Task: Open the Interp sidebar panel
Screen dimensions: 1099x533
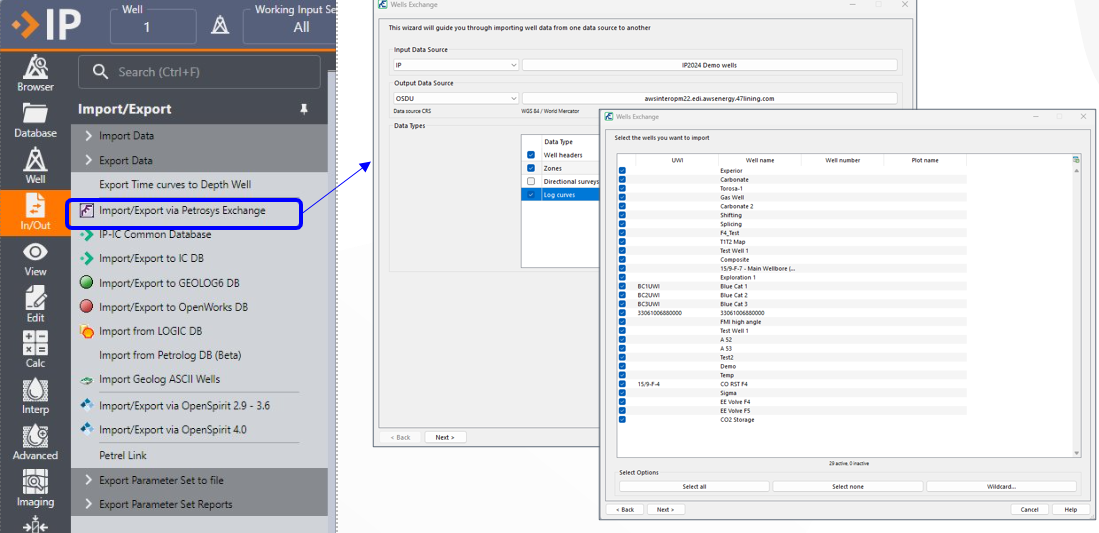Action: coord(35,396)
